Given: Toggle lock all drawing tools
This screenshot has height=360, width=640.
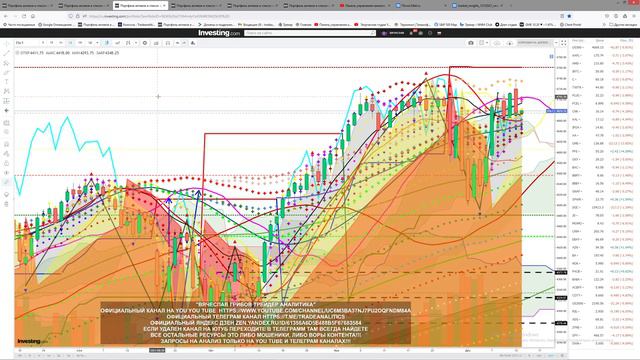Looking at the screenshot, I should 6,163.
